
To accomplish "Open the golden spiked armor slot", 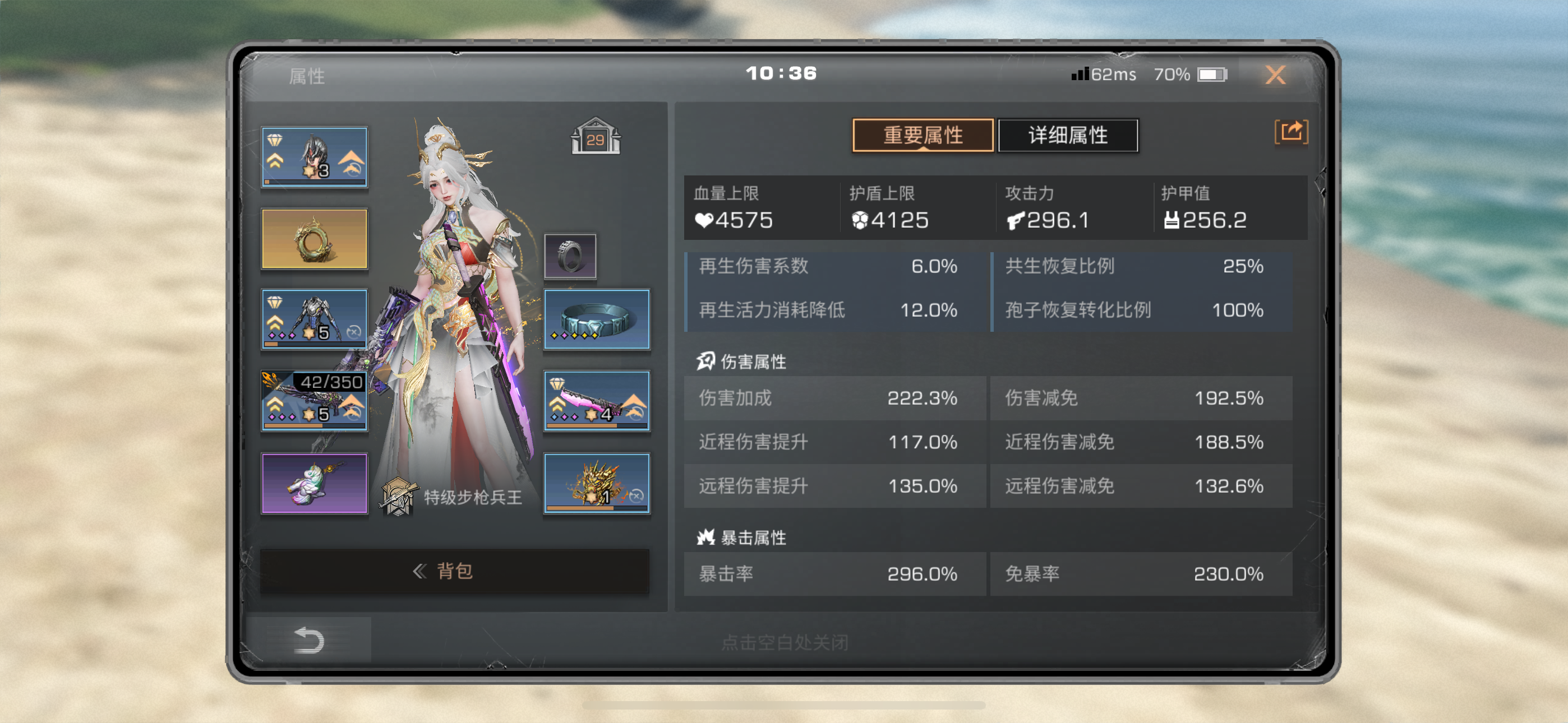I will coord(597,483).
